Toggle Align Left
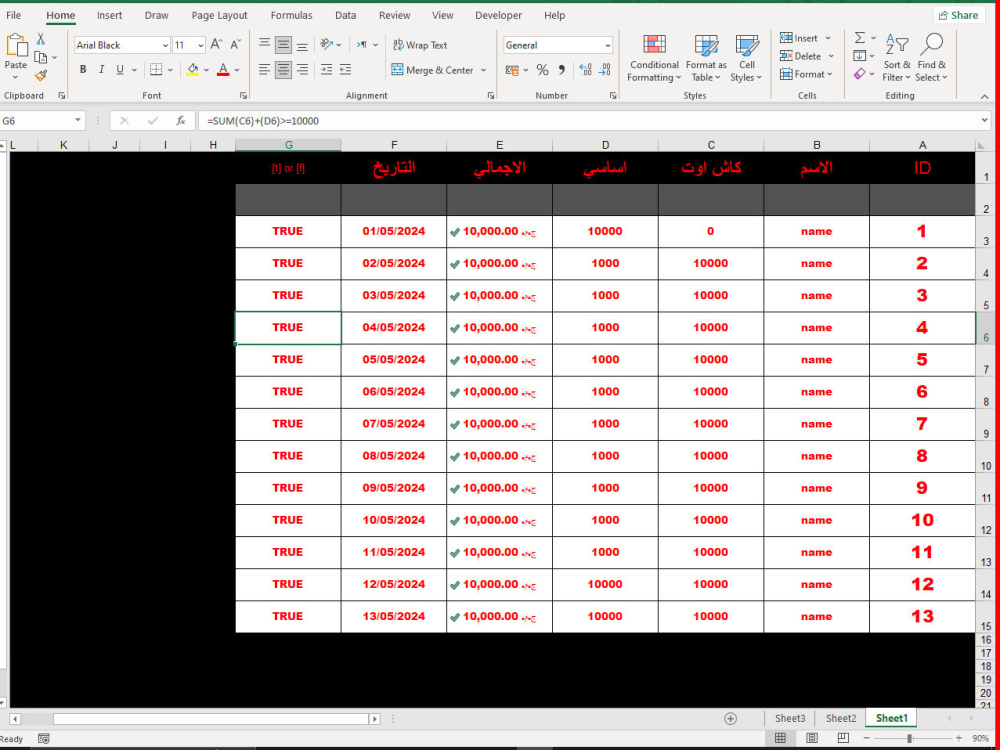Image resolution: width=1000 pixels, height=750 pixels. tap(265, 70)
